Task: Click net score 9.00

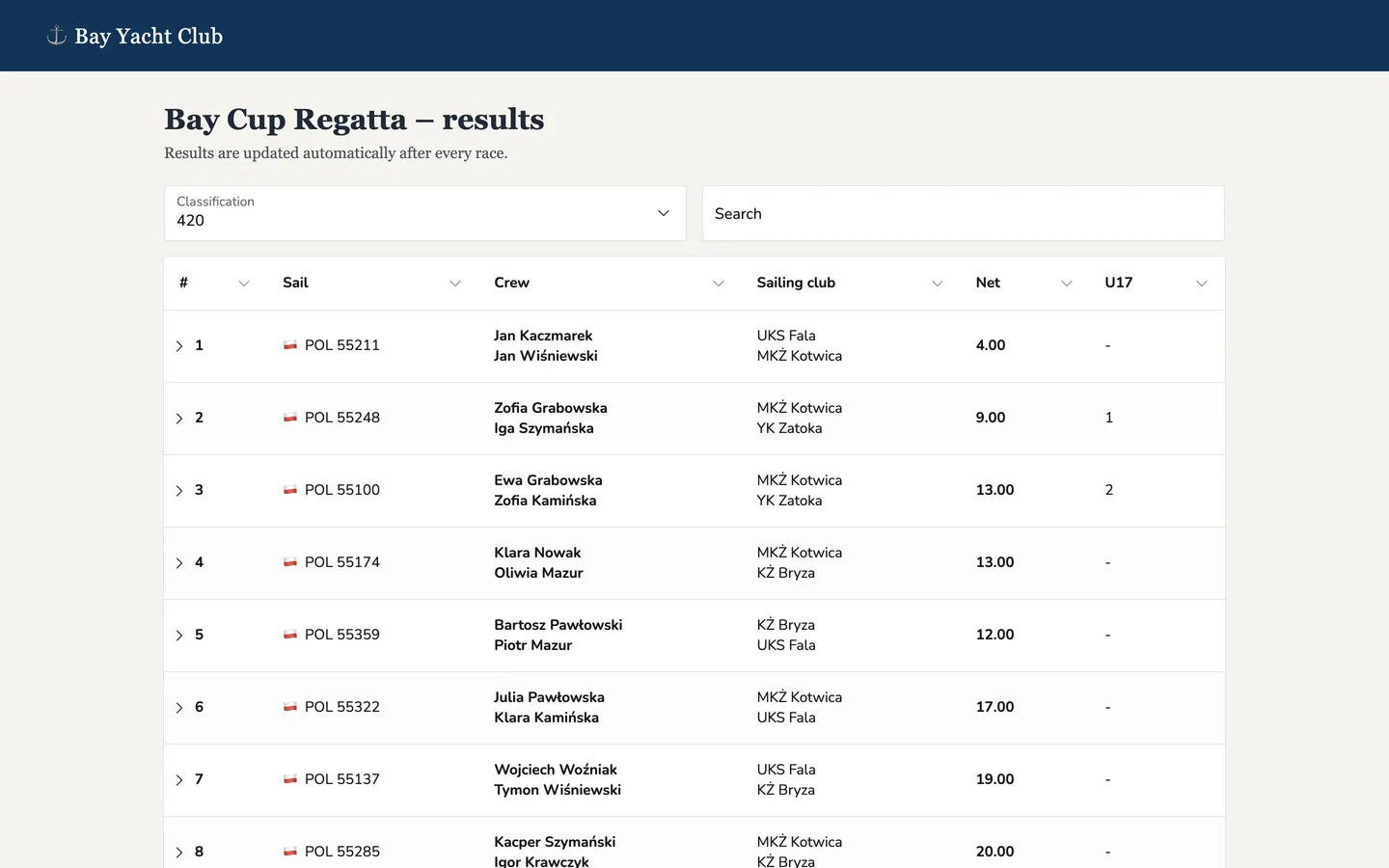Action: coord(991,418)
